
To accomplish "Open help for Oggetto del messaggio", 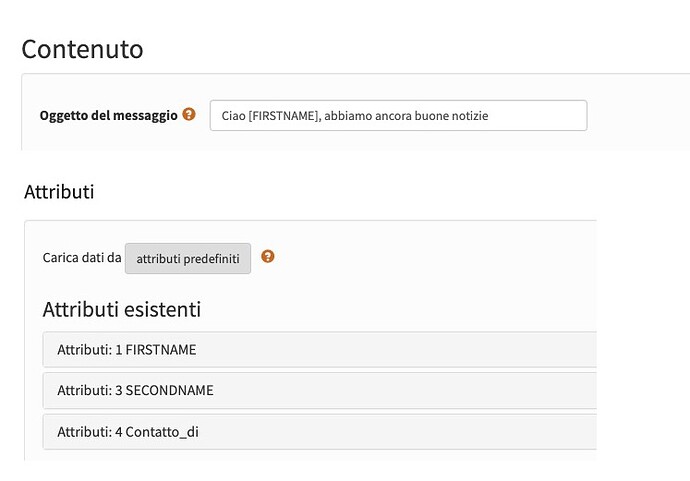I will point(189,114).
